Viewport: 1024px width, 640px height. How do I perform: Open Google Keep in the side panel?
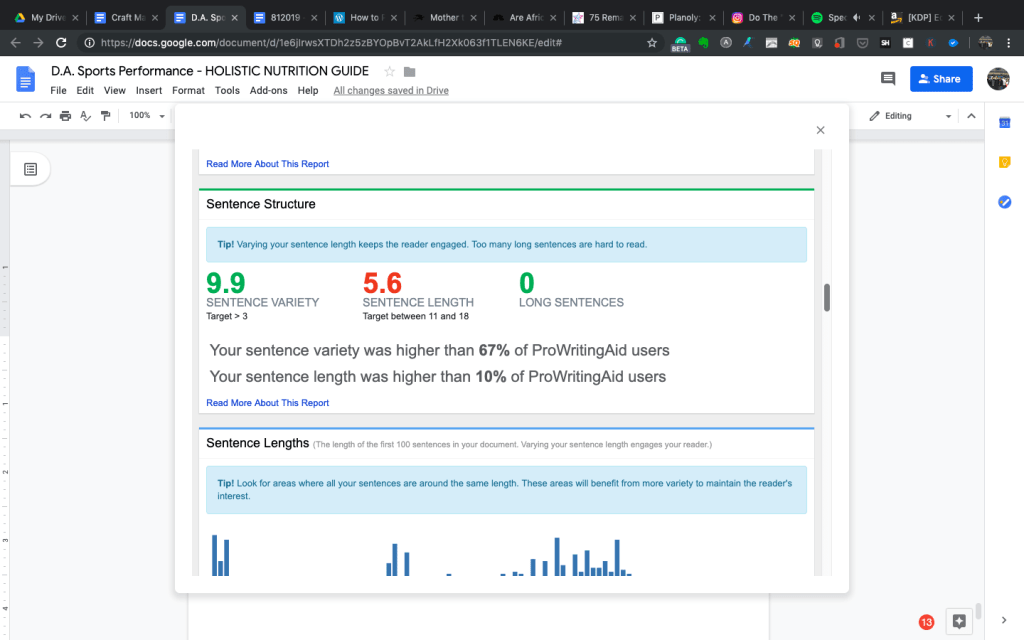1005,162
